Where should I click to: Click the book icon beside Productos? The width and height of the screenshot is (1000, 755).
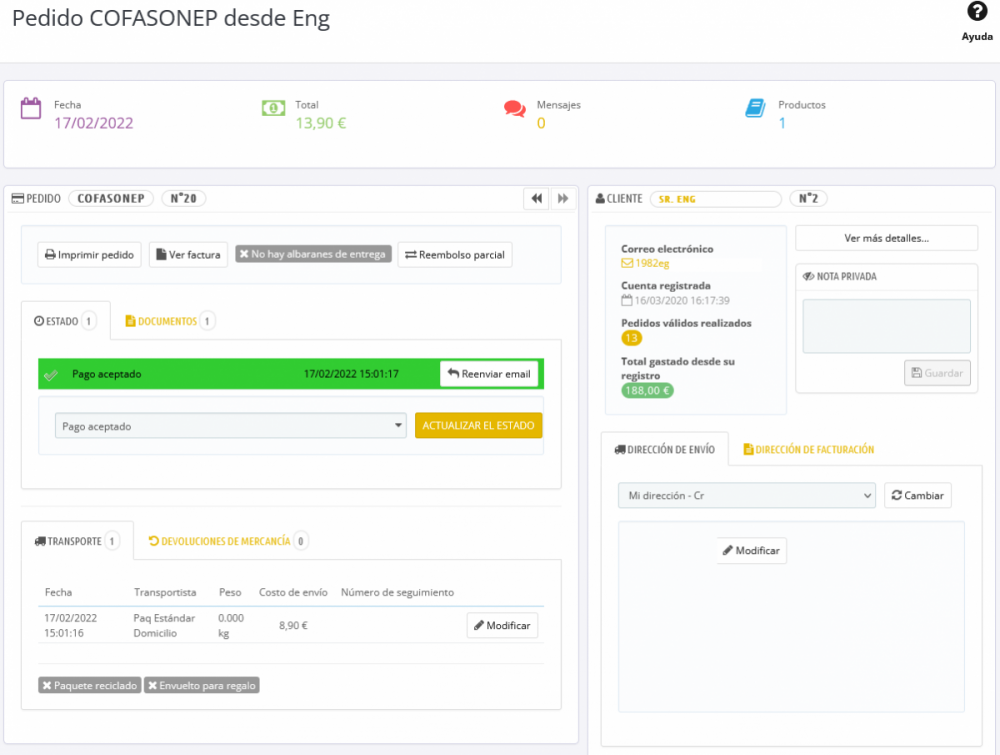click(x=755, y=108)
